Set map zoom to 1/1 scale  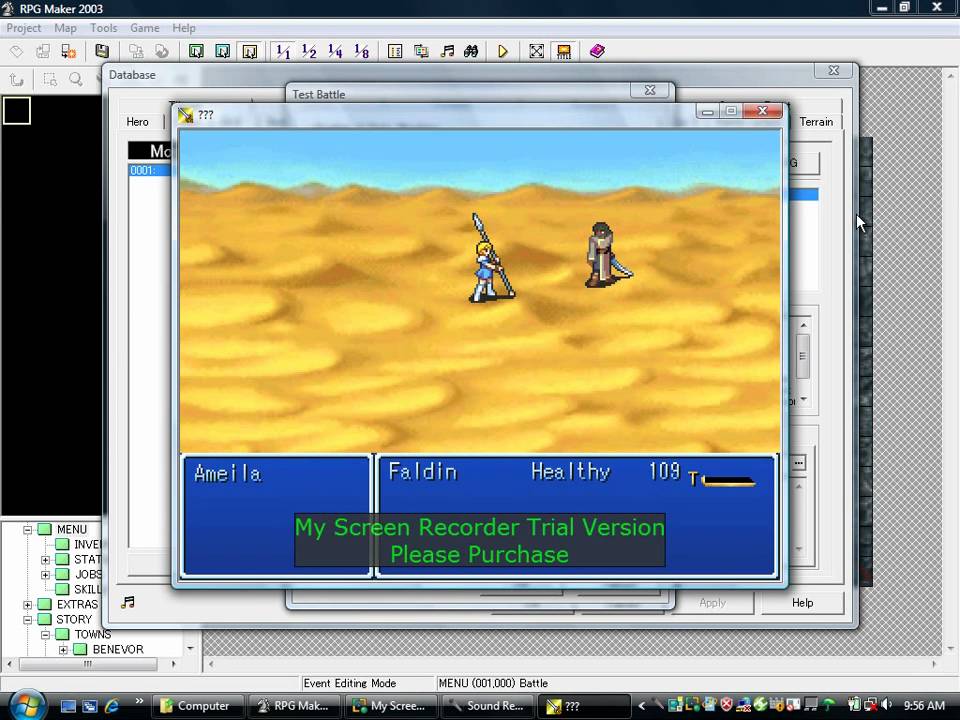(x=283, y=51)
